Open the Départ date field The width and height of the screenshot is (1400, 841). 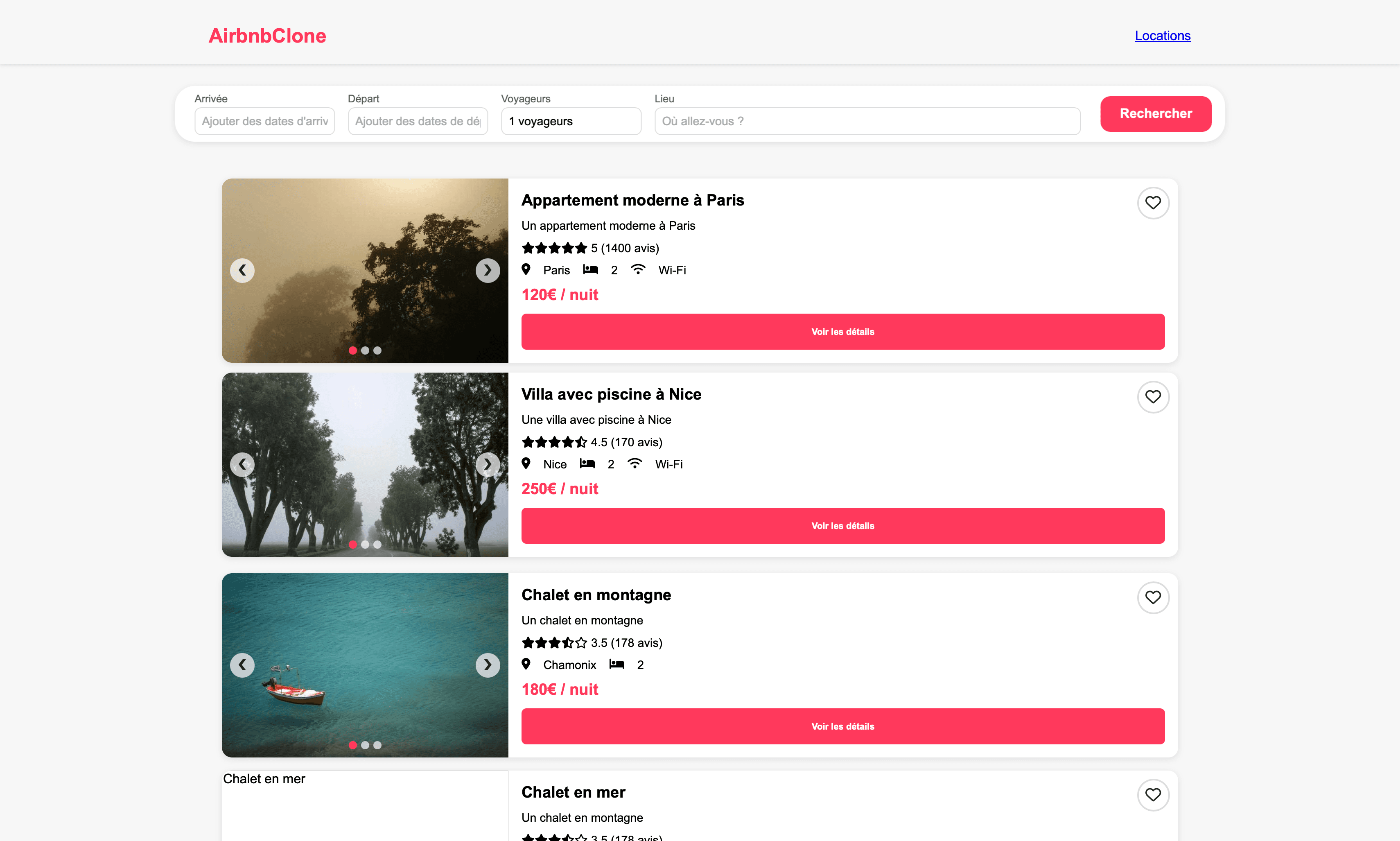click(x=418, y=121)
